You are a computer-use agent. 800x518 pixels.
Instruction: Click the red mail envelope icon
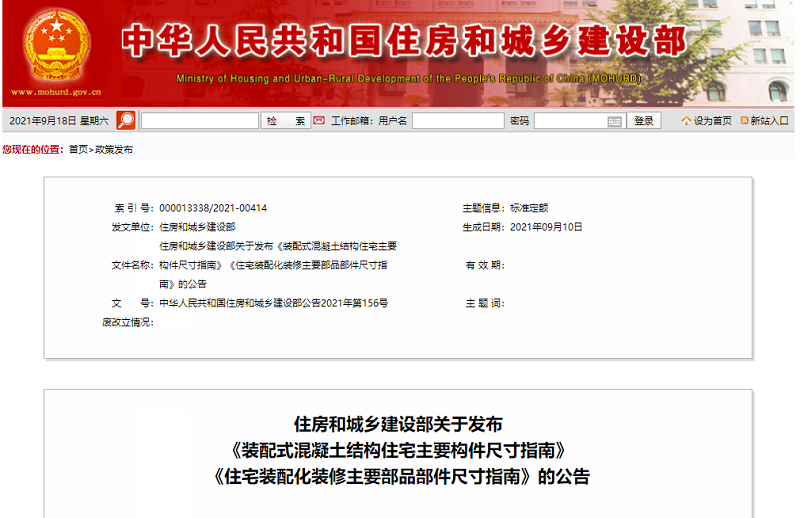click(x=319, y=120)
